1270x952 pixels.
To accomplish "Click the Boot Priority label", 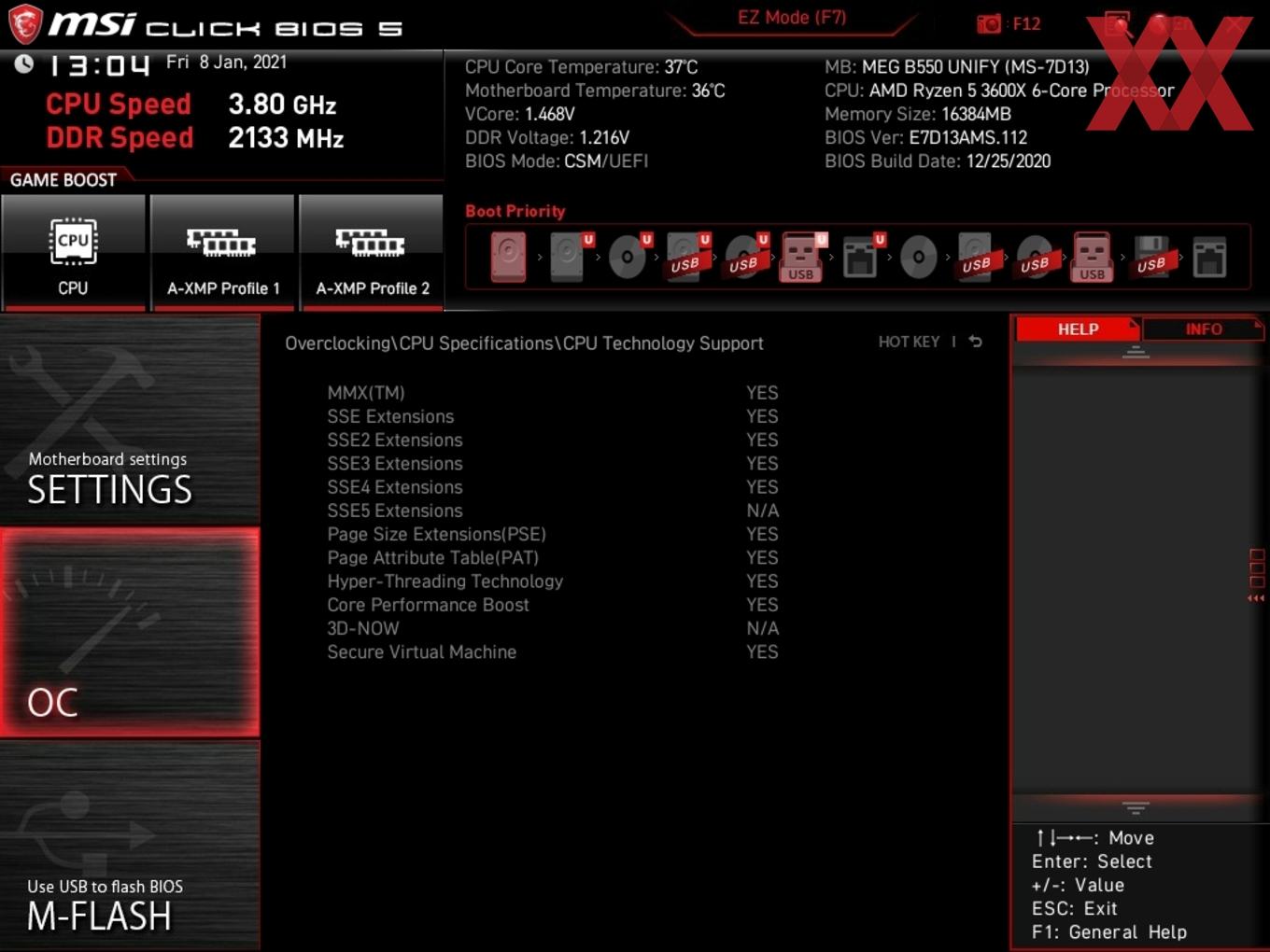I will click(515, 211).
